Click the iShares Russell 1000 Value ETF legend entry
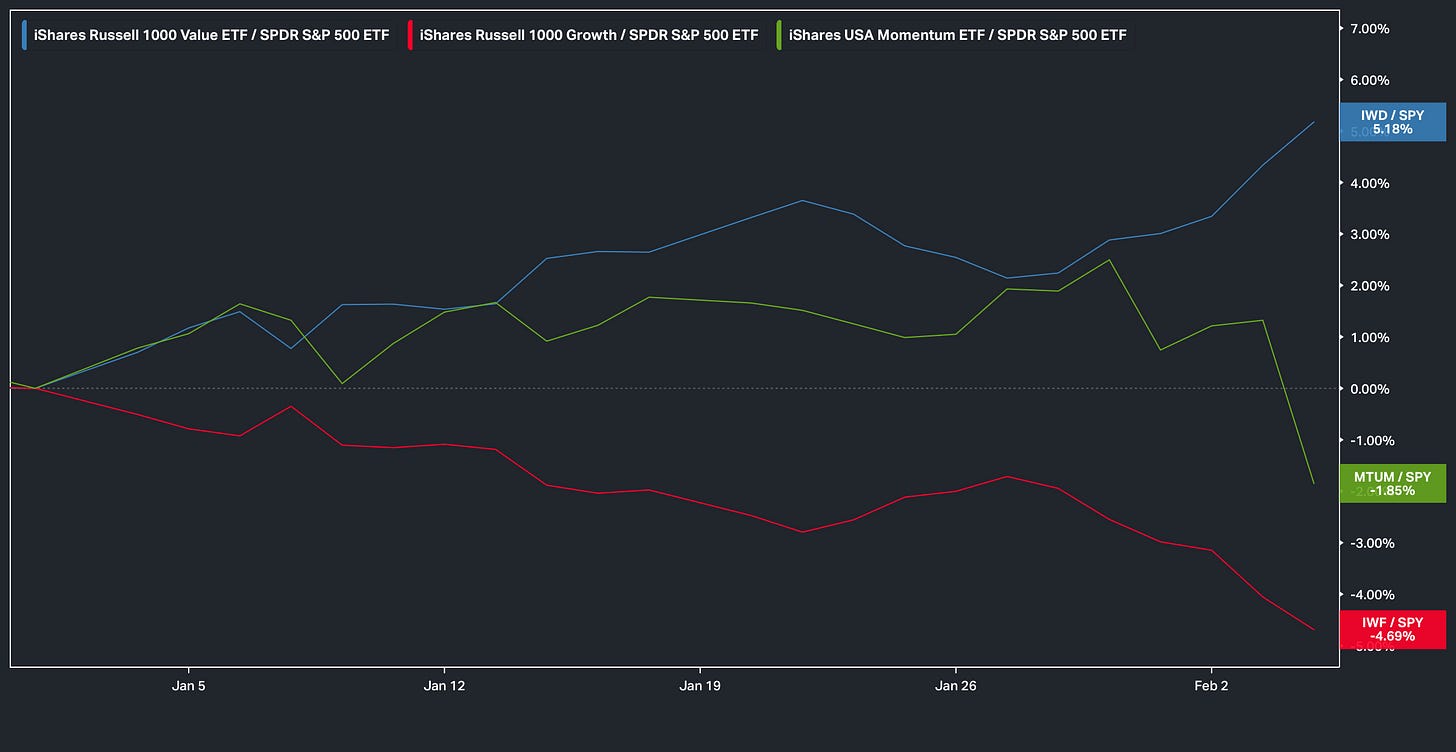Viewport: 1456px width, 752px height. (x=207, y=35)
